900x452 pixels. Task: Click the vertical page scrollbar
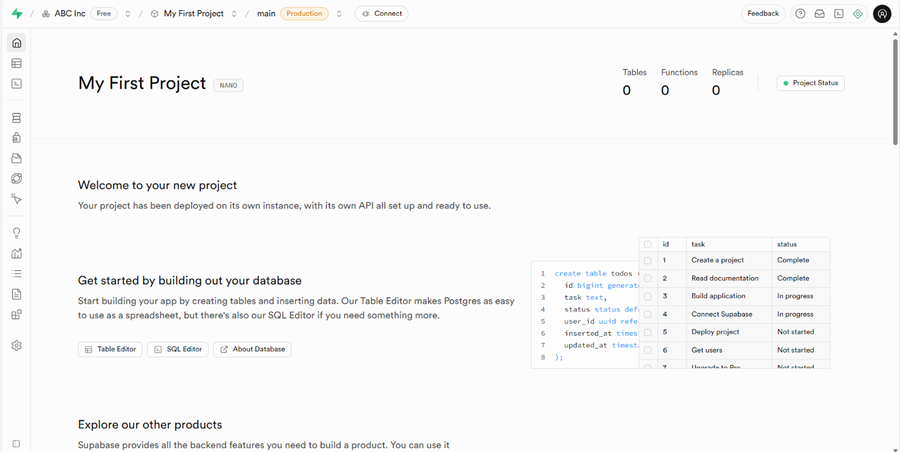coord(895,90)
